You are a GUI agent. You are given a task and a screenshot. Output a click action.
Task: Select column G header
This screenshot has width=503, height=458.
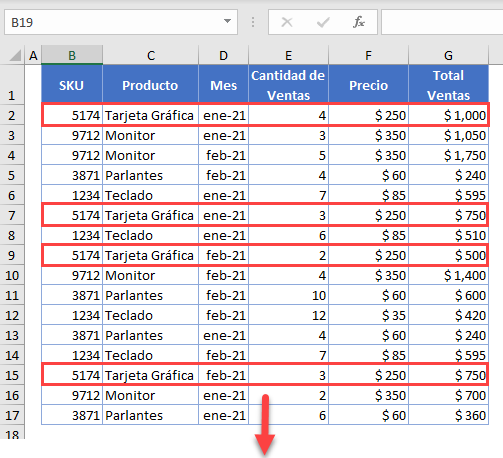pyautogui.click(x=448, y=55)
